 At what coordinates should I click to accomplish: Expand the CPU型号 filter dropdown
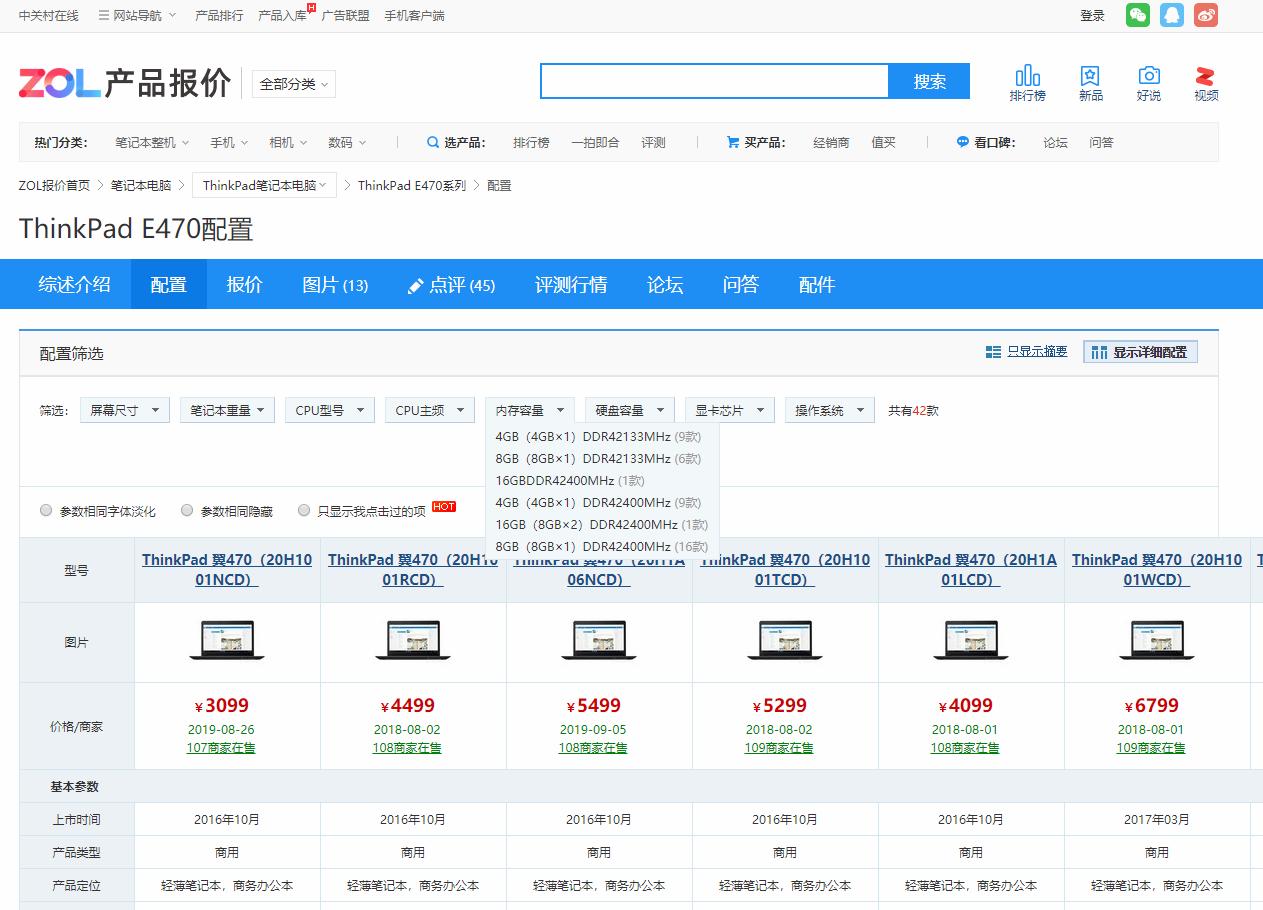pyautogui.click(x=329, y=409)
